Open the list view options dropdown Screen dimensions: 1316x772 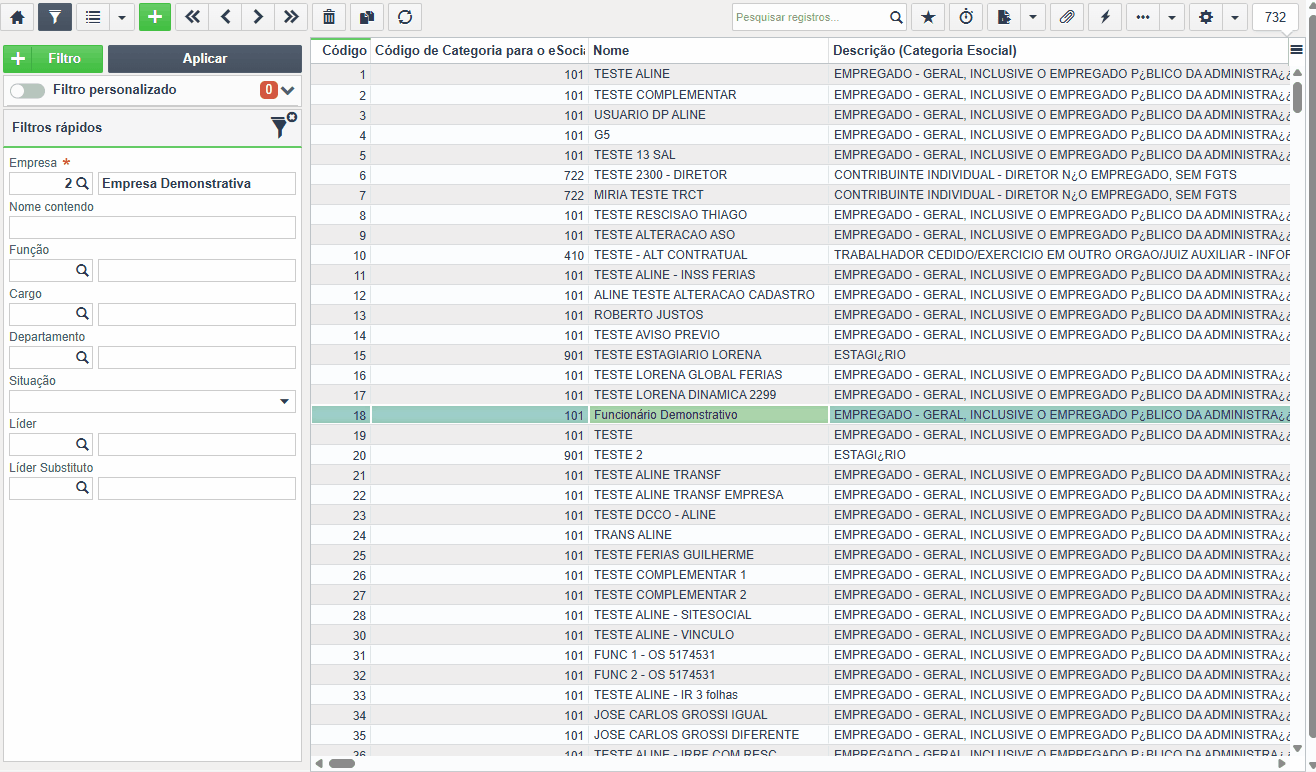tap(121, 17)
